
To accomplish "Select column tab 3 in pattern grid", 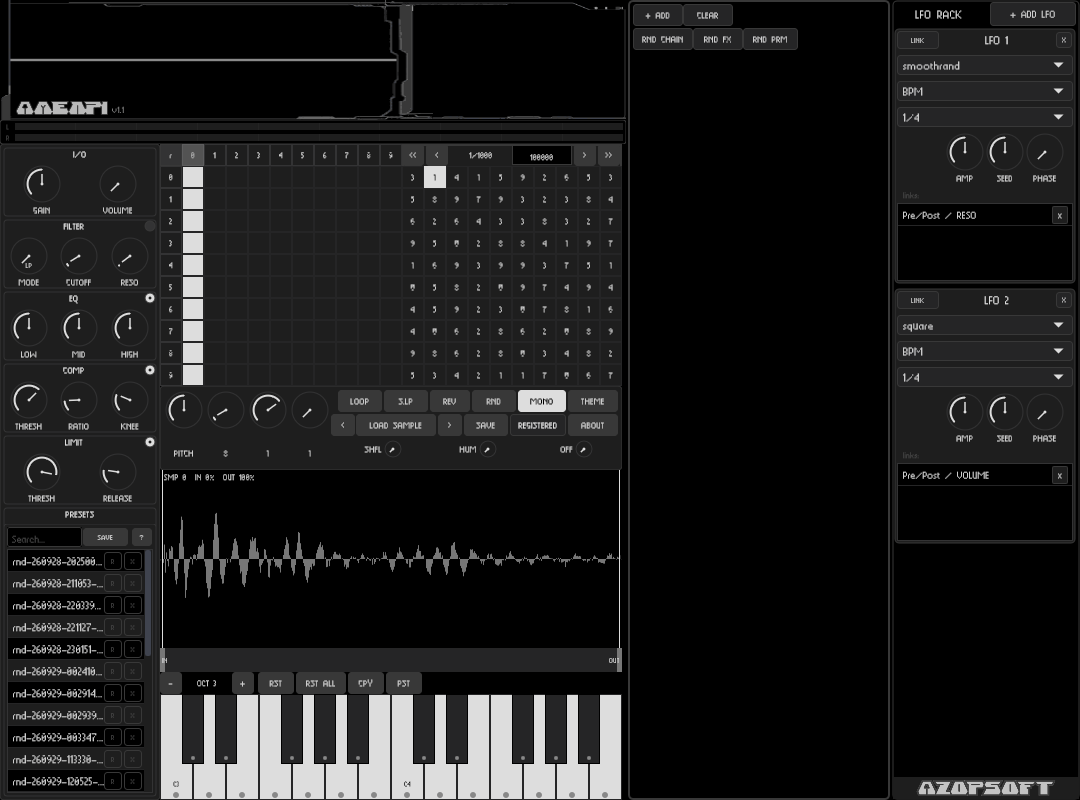I will [258, 156].
